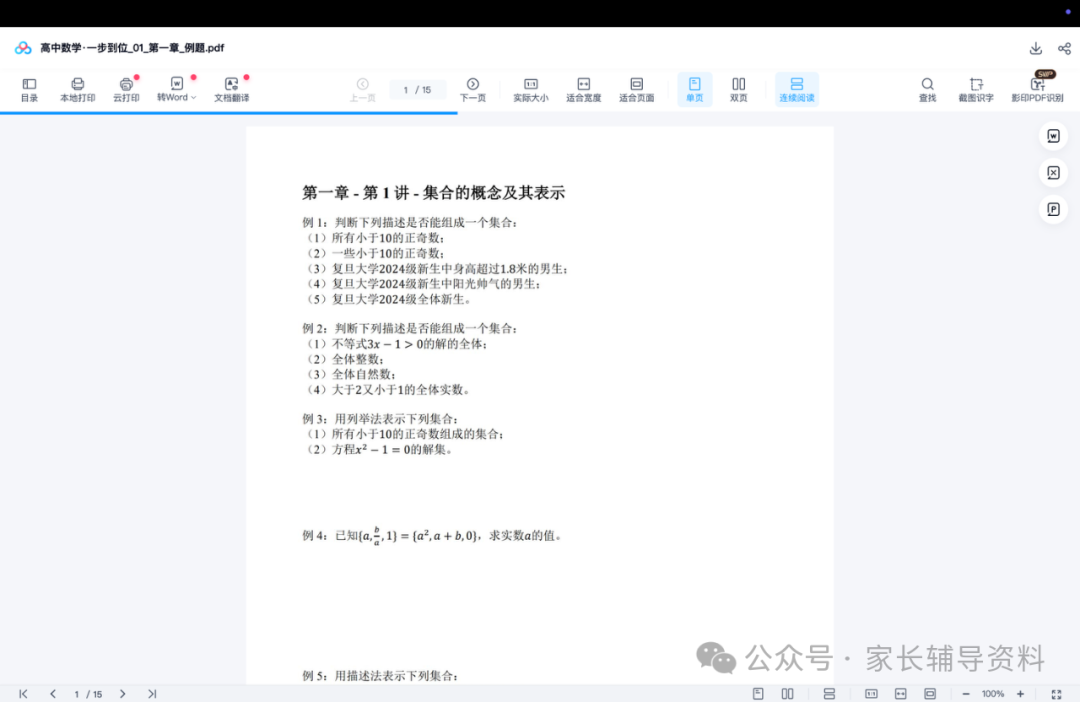The width and height of the screenshot is (1080, 702).
Task: Go to next page with 下一页
Action: (472, 90)
